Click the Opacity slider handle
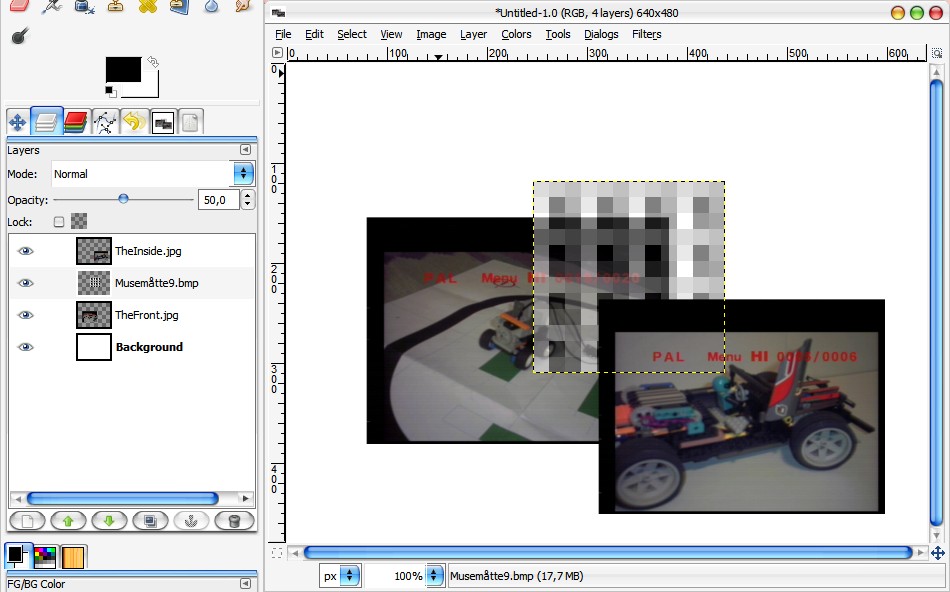 tap(123, 199)
